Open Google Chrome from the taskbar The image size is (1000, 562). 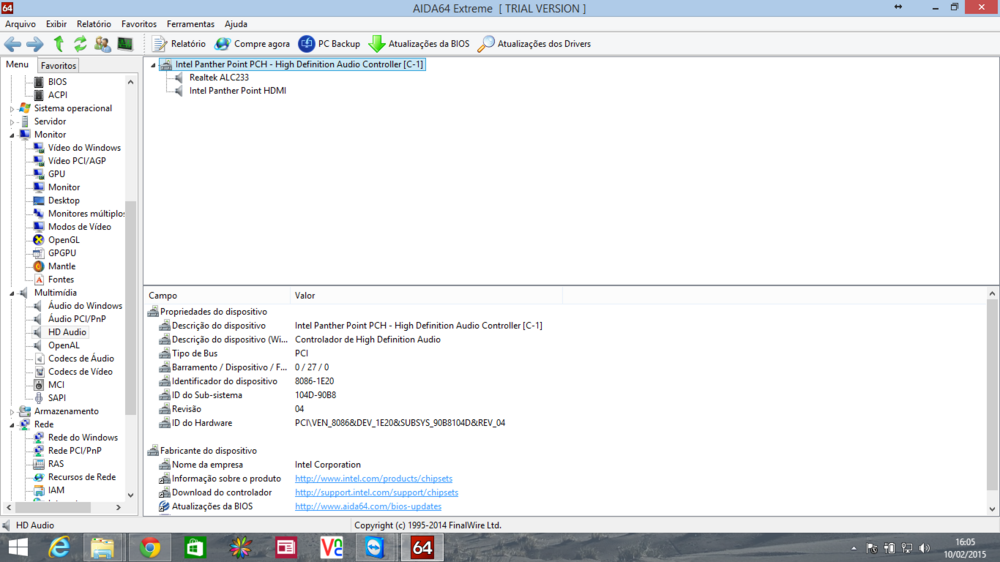coord(150,547)
